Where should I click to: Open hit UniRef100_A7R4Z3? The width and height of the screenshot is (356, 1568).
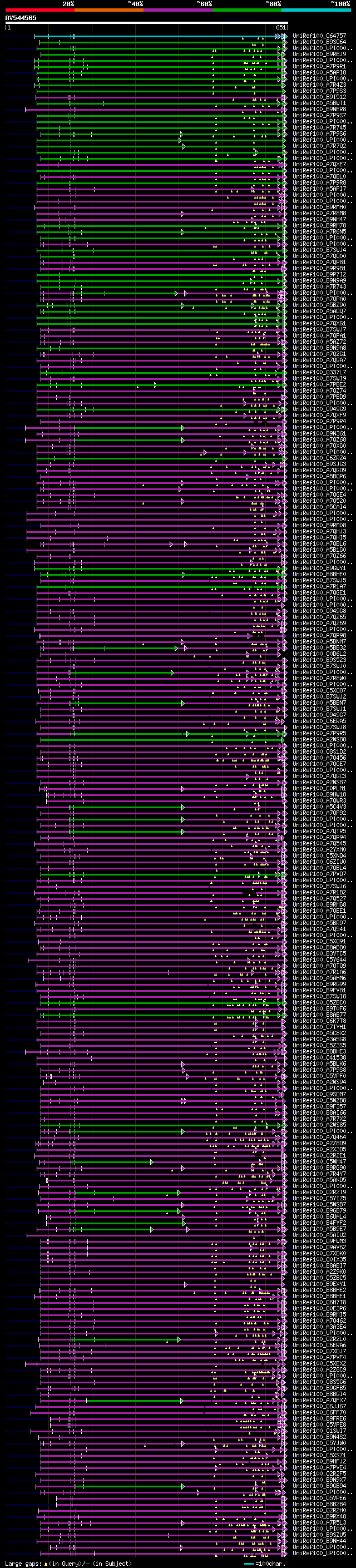tap(319, 85)
